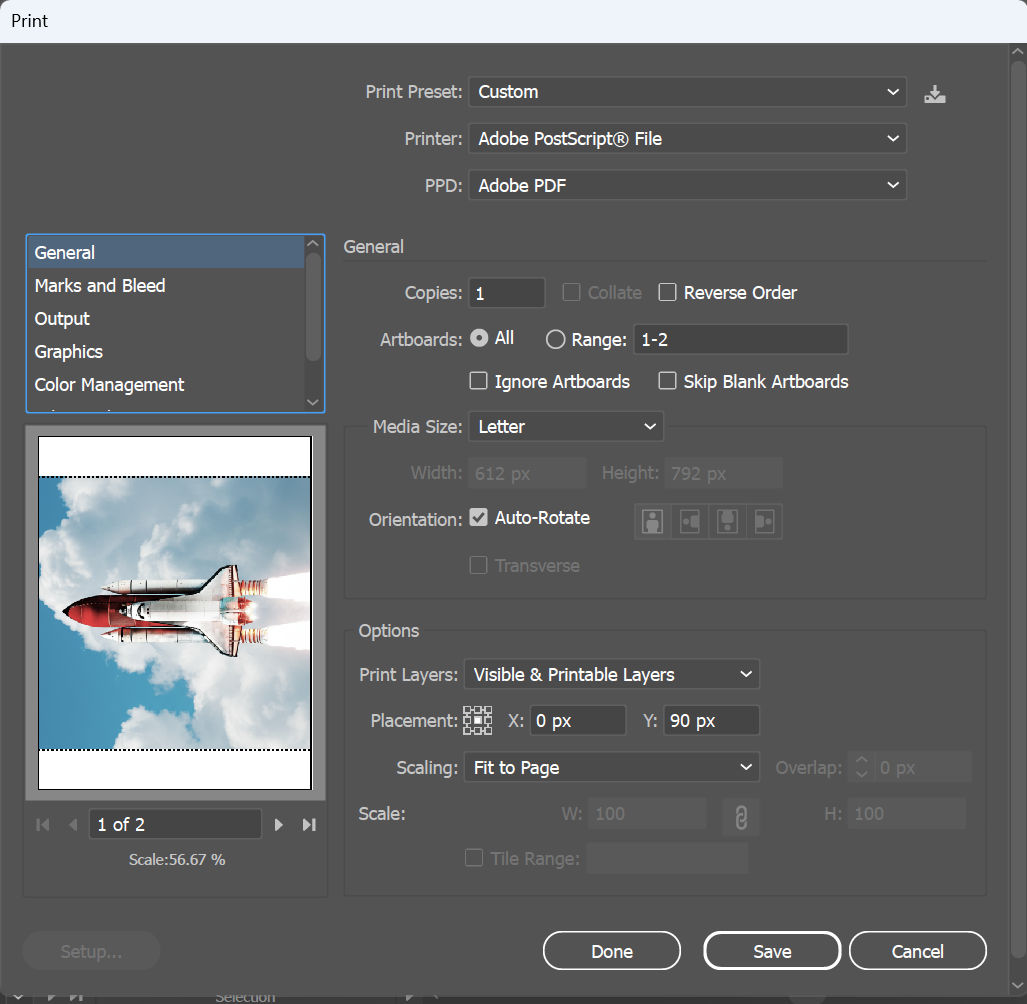The width and height of the screenshot is (1027, 1004).
Task: Select the Range artboards radio button
Action: (555, 339)
